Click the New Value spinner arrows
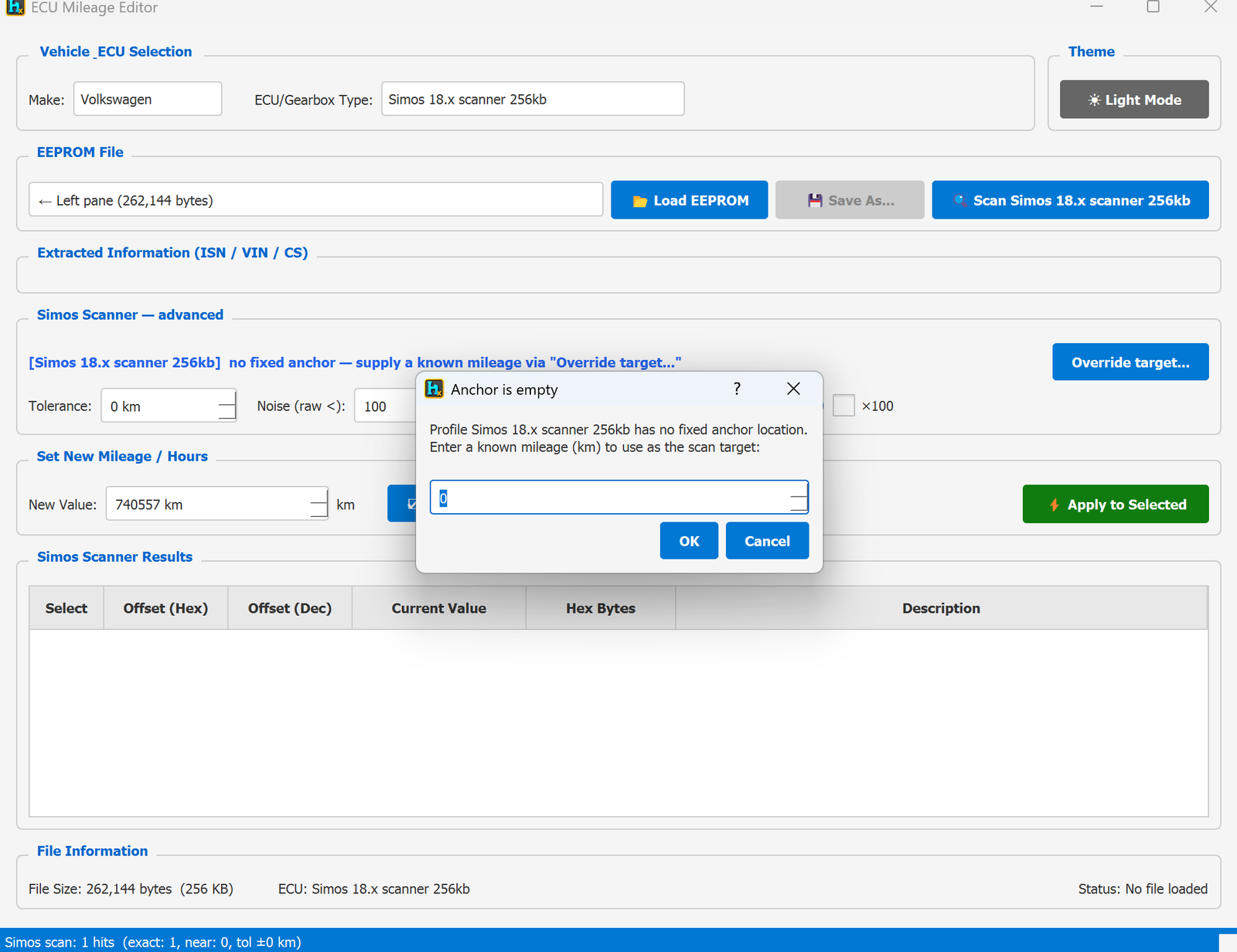The height and width of the screenshot is (952, 1237). pyautogui.click(x=319, y=505)
